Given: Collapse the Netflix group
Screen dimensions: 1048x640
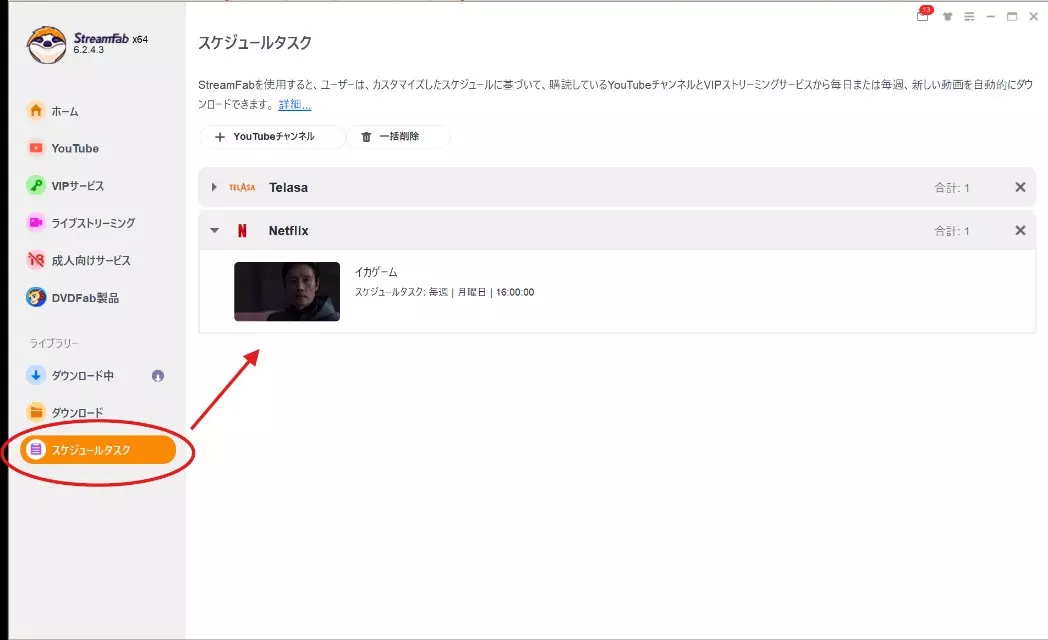Looking at the screenshot, I should [215, 230].
